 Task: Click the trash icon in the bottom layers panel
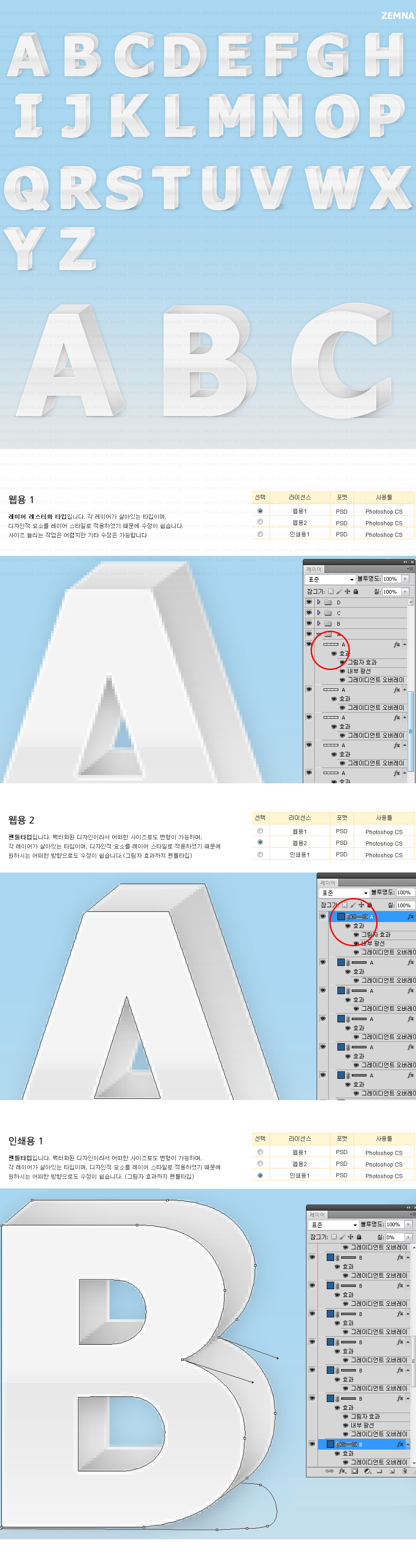coord(404,1470)
